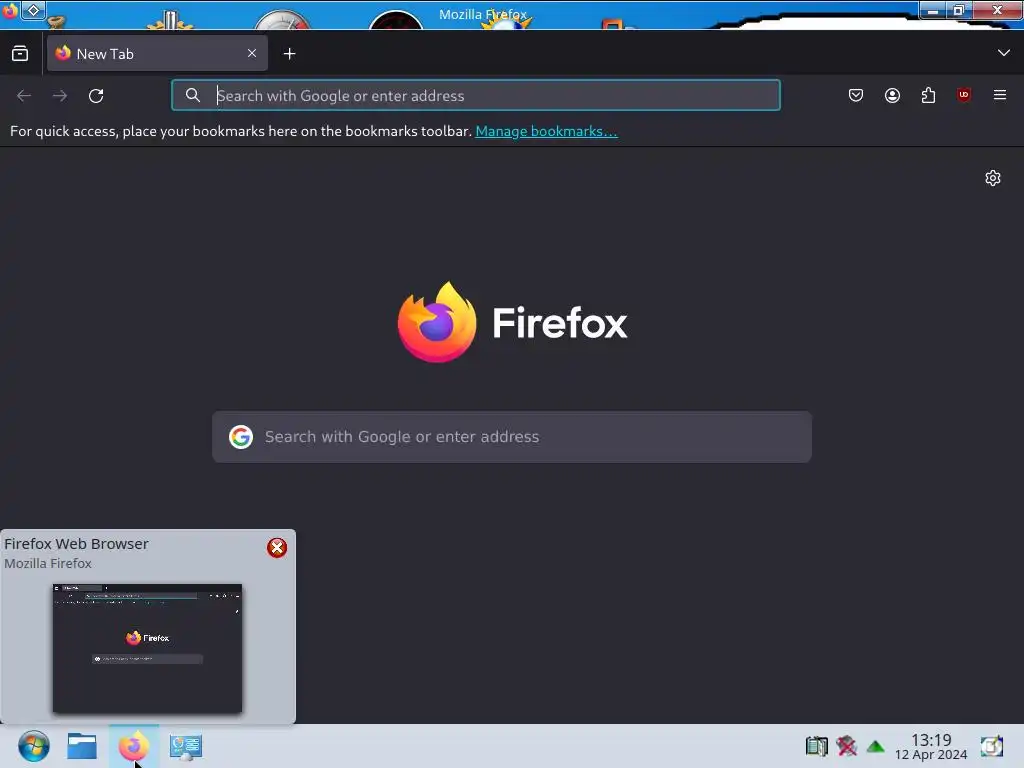Close the New Tab tab
The width and height of the screenshot is (1024, 768).
pyautogui.click(x=252, y=54)
